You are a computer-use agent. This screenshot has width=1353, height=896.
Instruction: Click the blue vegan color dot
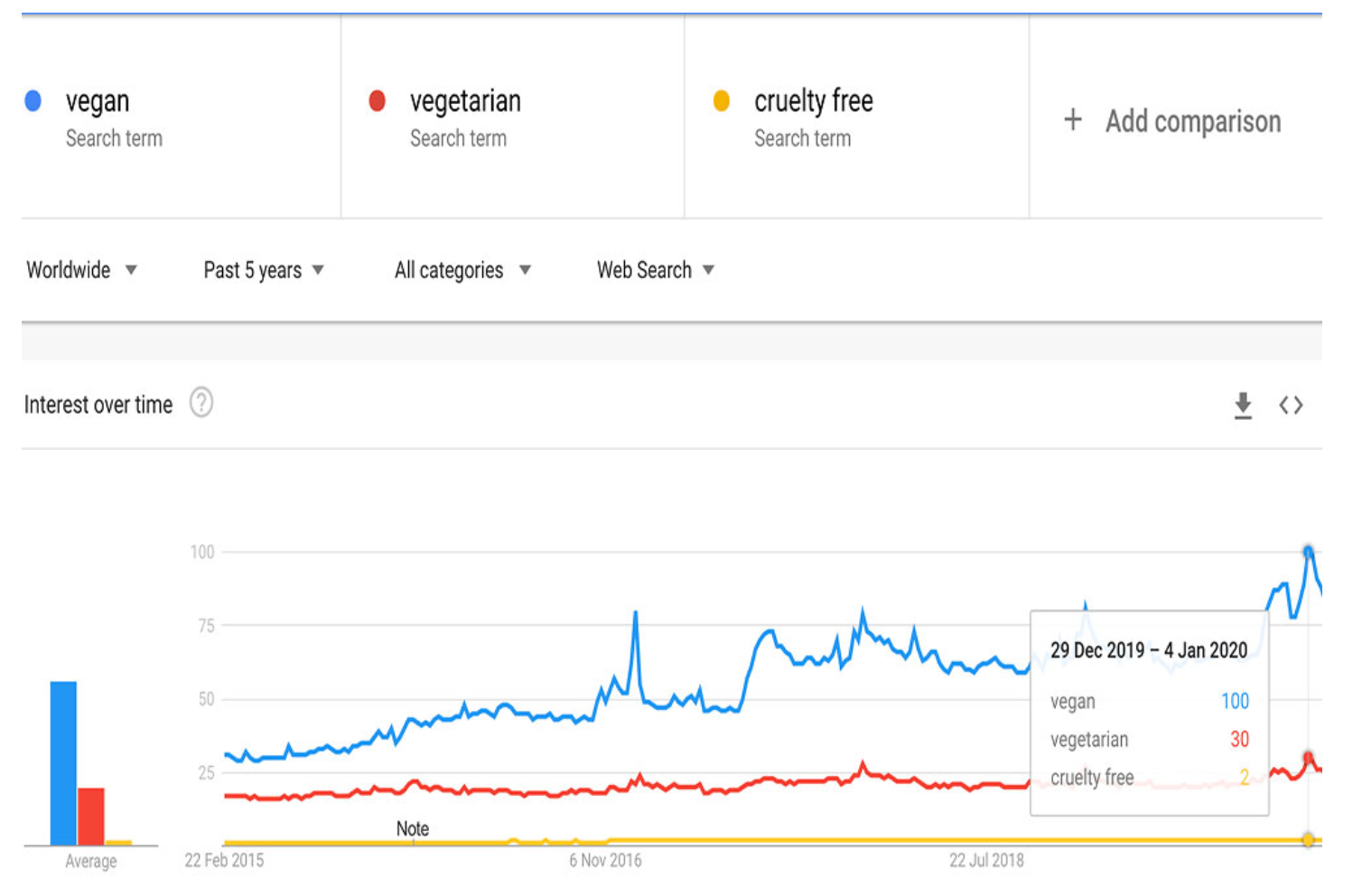(x=33, y=101)
